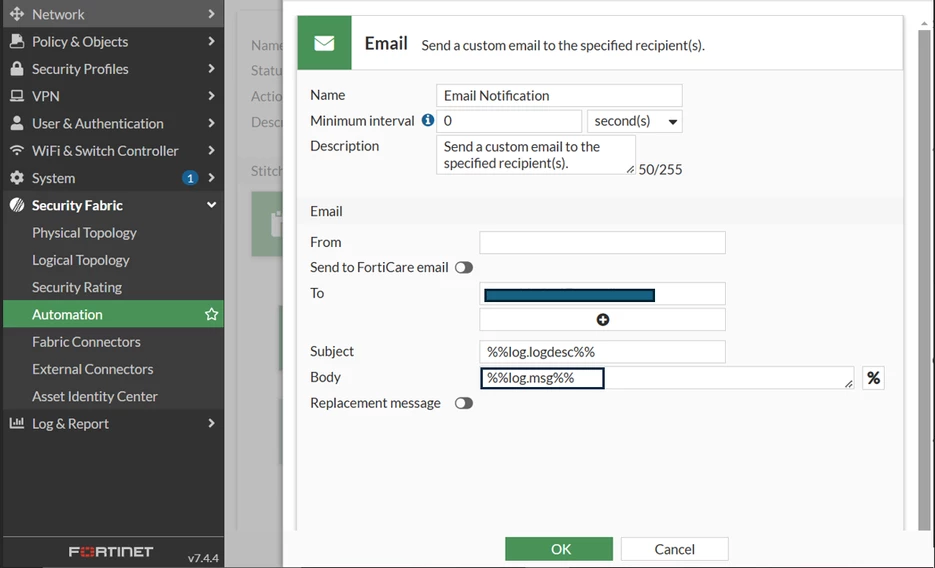Screen dimensions: 935x568
Task: Click the Subject field with %%log.logdesc%%
Action: pyautogui.click(x=602, y=352)
